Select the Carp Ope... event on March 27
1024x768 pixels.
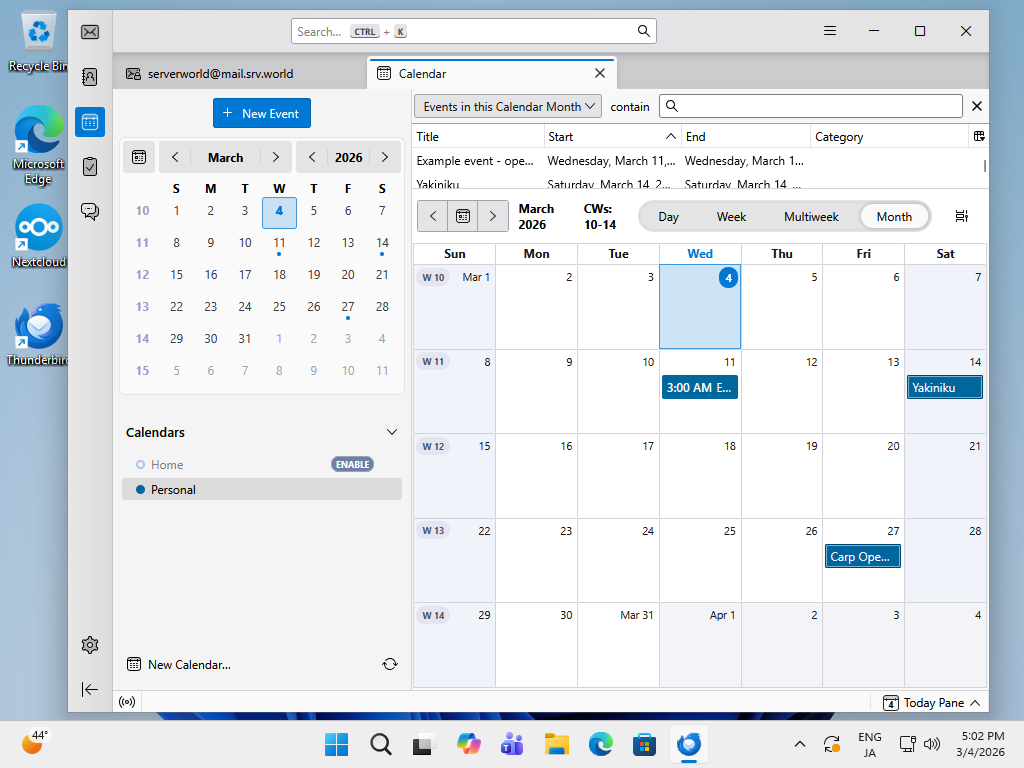click(863, 556)
